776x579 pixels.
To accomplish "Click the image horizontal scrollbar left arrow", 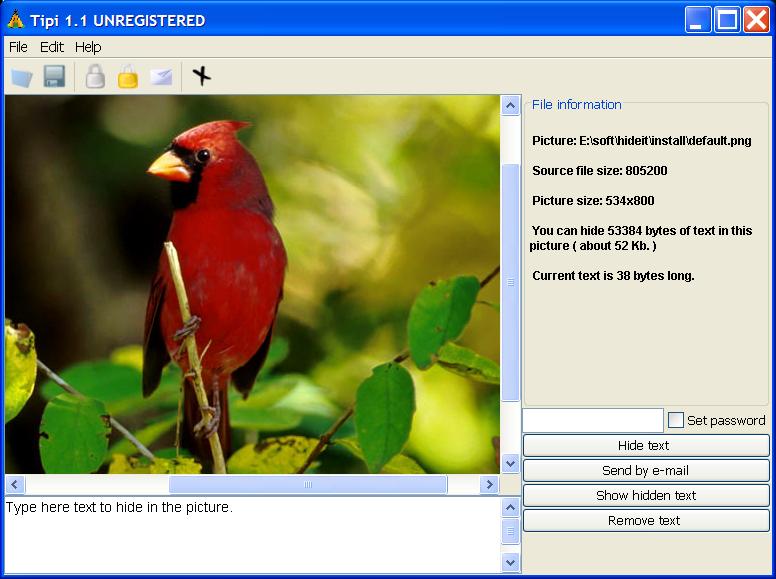I will (15, 484).
